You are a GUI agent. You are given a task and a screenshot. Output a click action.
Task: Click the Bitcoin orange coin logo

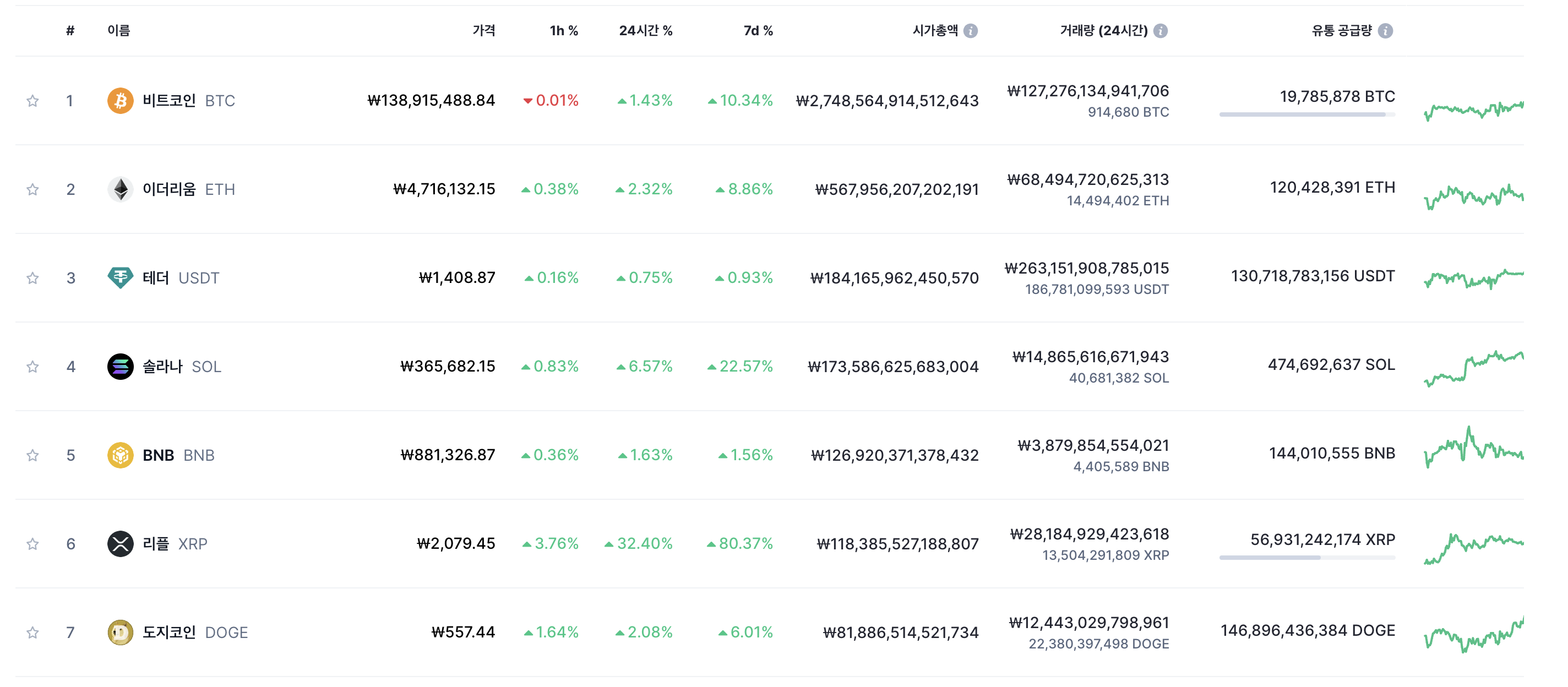(x=120, y=100)
